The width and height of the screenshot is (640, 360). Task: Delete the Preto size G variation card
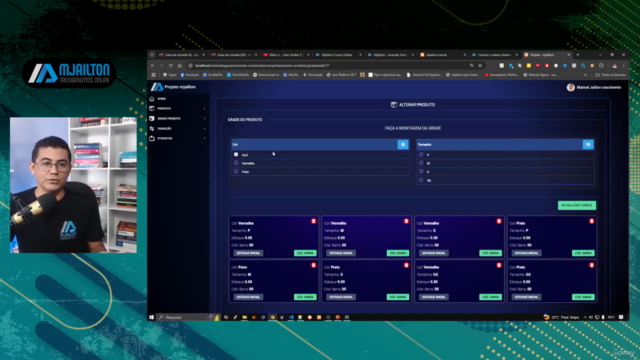click(x=406, y=265)
